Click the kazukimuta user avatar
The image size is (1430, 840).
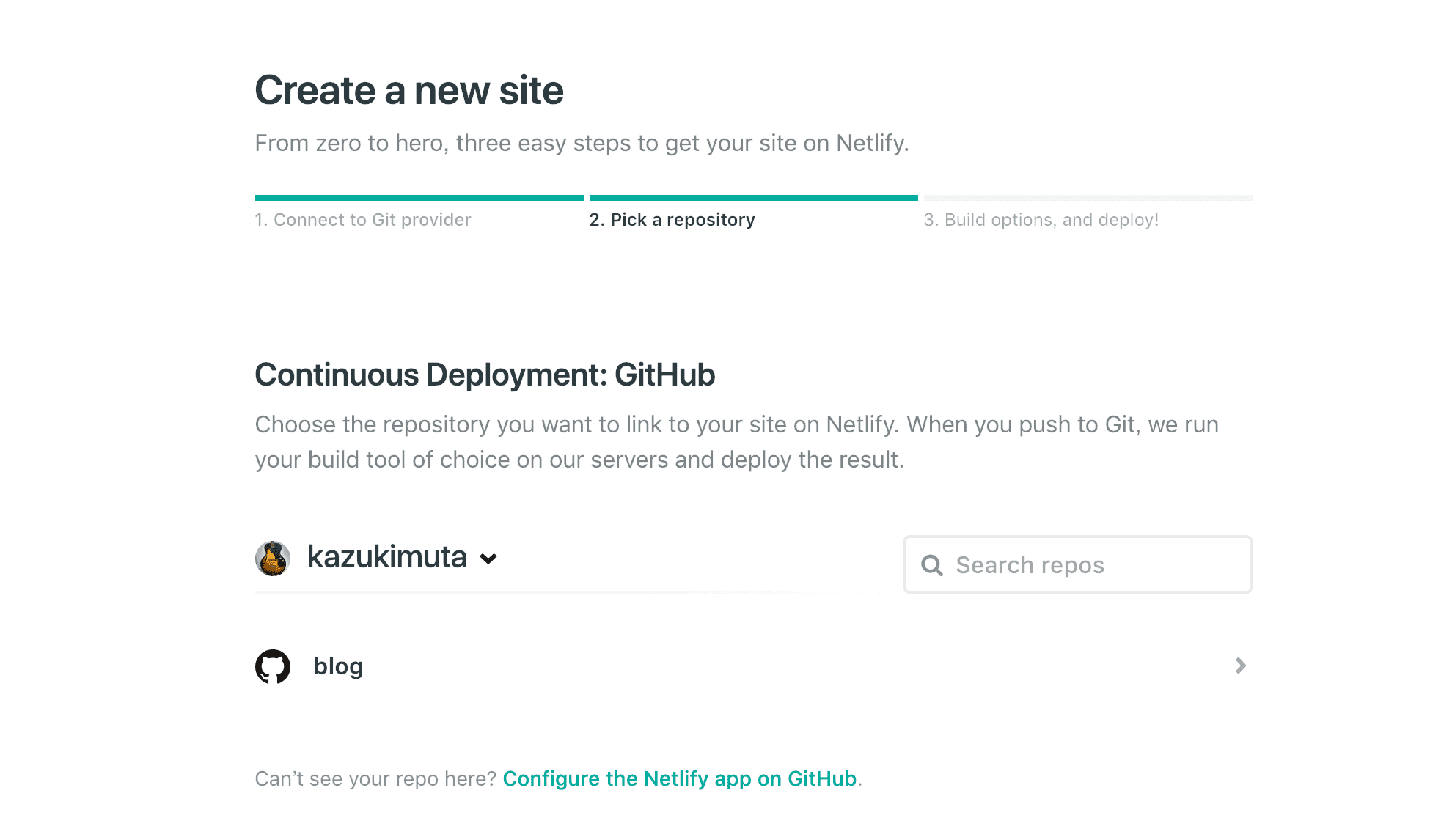(x=273, y=559)
